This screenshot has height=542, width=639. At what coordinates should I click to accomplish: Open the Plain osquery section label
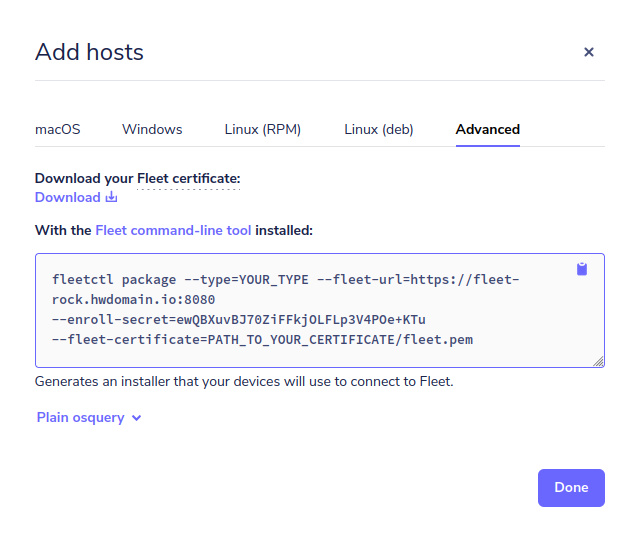[80, 417]
